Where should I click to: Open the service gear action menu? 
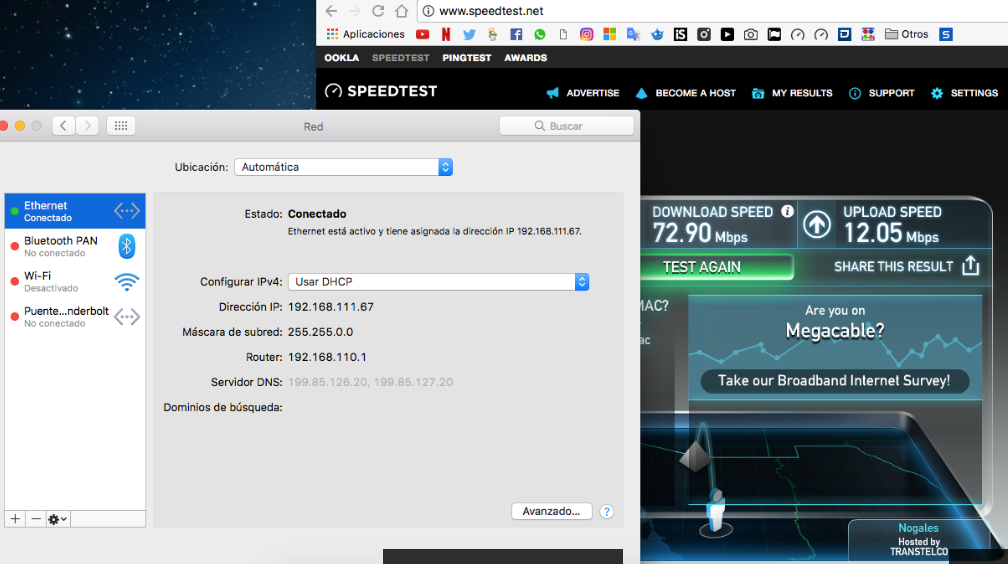click(58, 519)
